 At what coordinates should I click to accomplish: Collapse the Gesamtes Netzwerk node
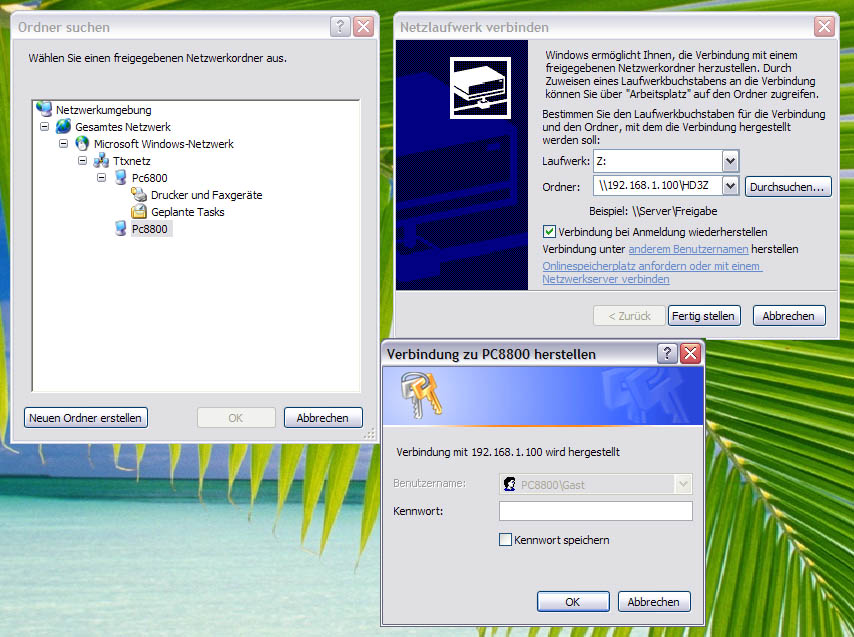click(x=45, y=126)
